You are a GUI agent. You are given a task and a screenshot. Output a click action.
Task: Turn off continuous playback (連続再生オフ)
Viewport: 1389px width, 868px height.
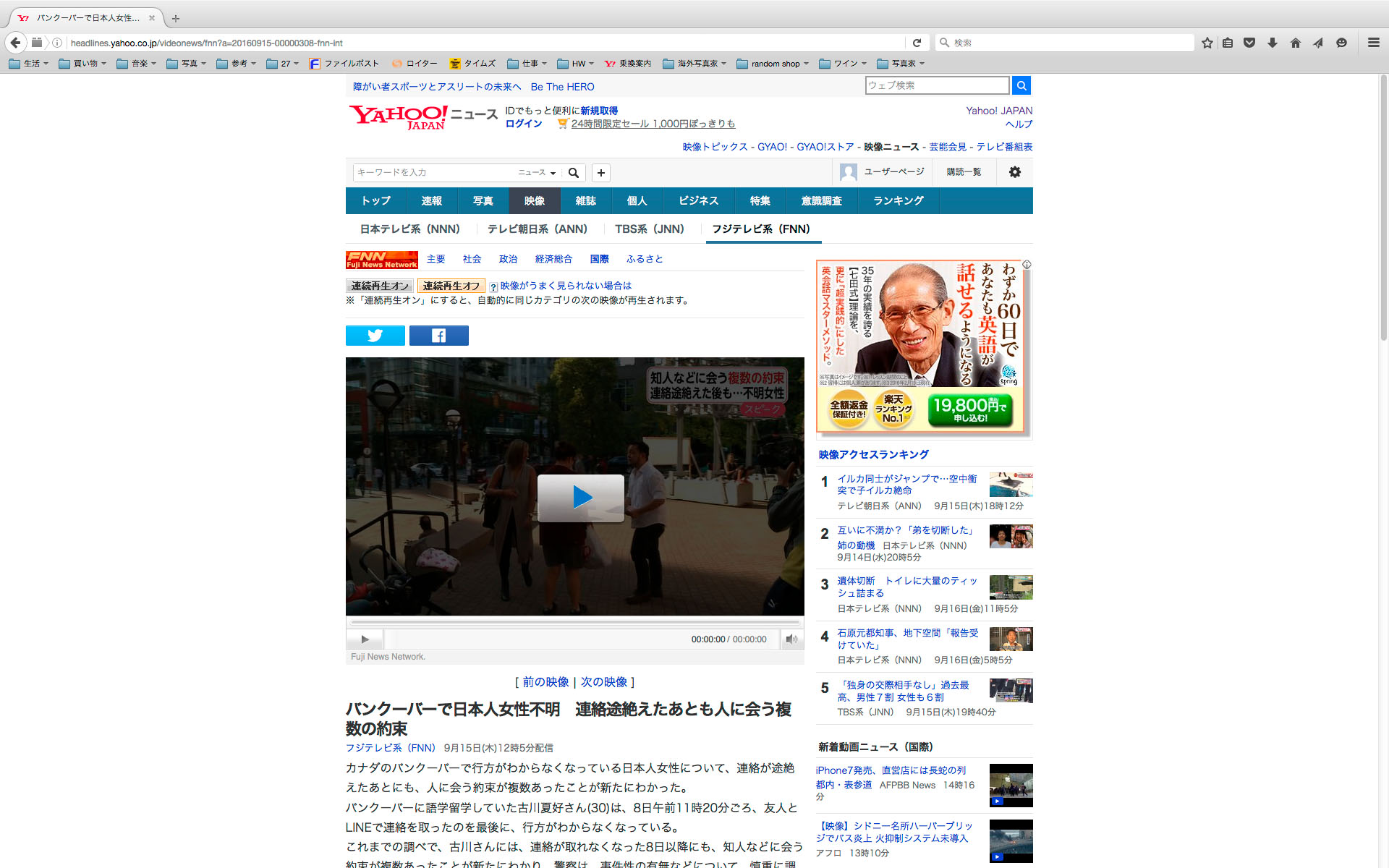[x=451, y=286]
